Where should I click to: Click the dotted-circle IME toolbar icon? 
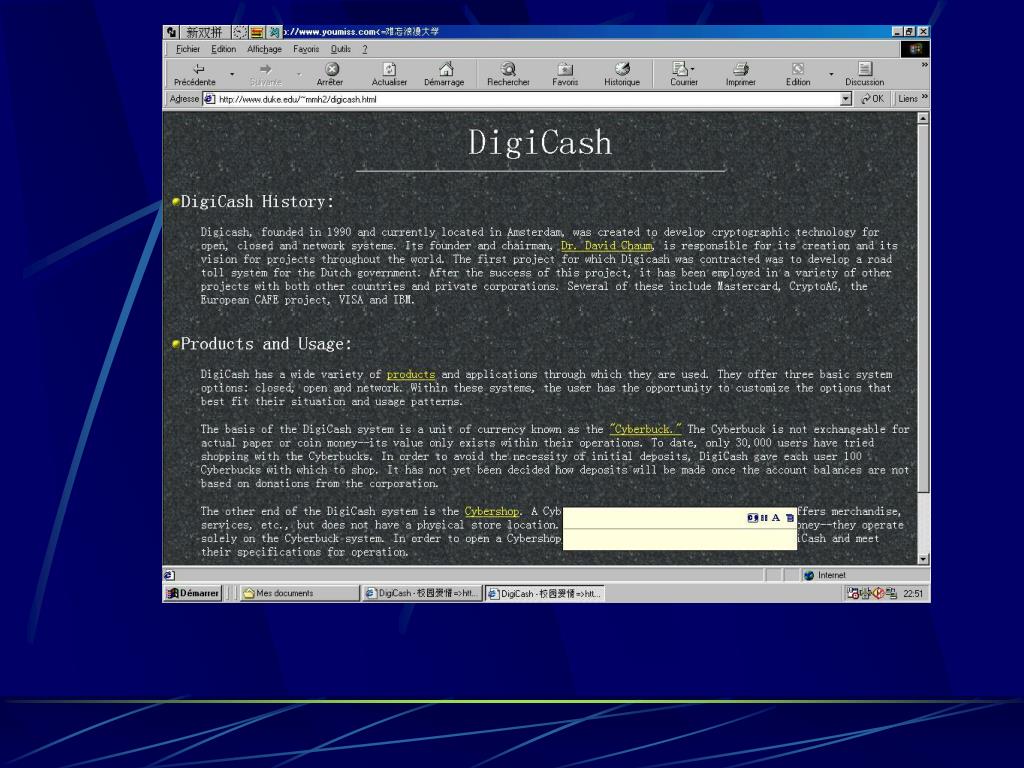(240, 32)
